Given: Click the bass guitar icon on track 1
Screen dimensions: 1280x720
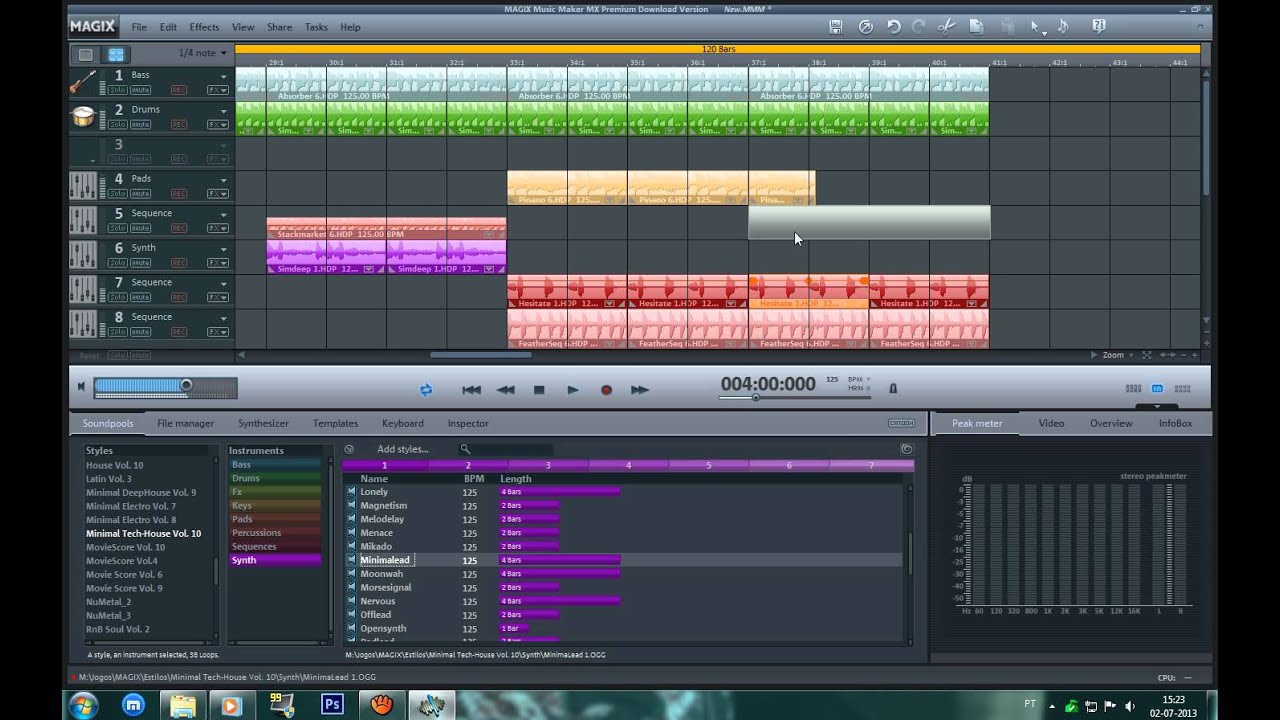Looking at the screenshot, I should [x=82, y=83].
